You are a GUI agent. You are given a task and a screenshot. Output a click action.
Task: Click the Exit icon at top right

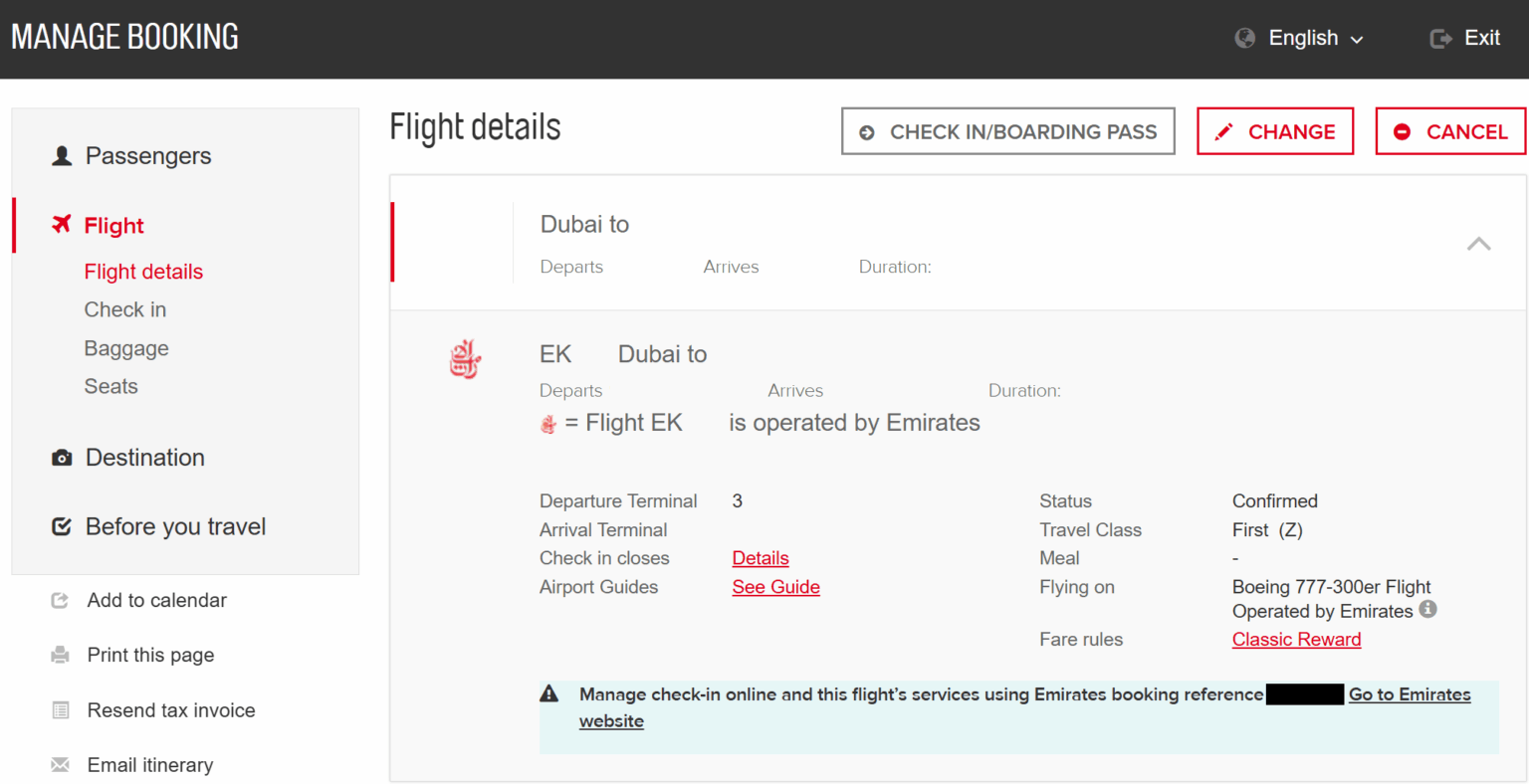[x=1440, y=38]
